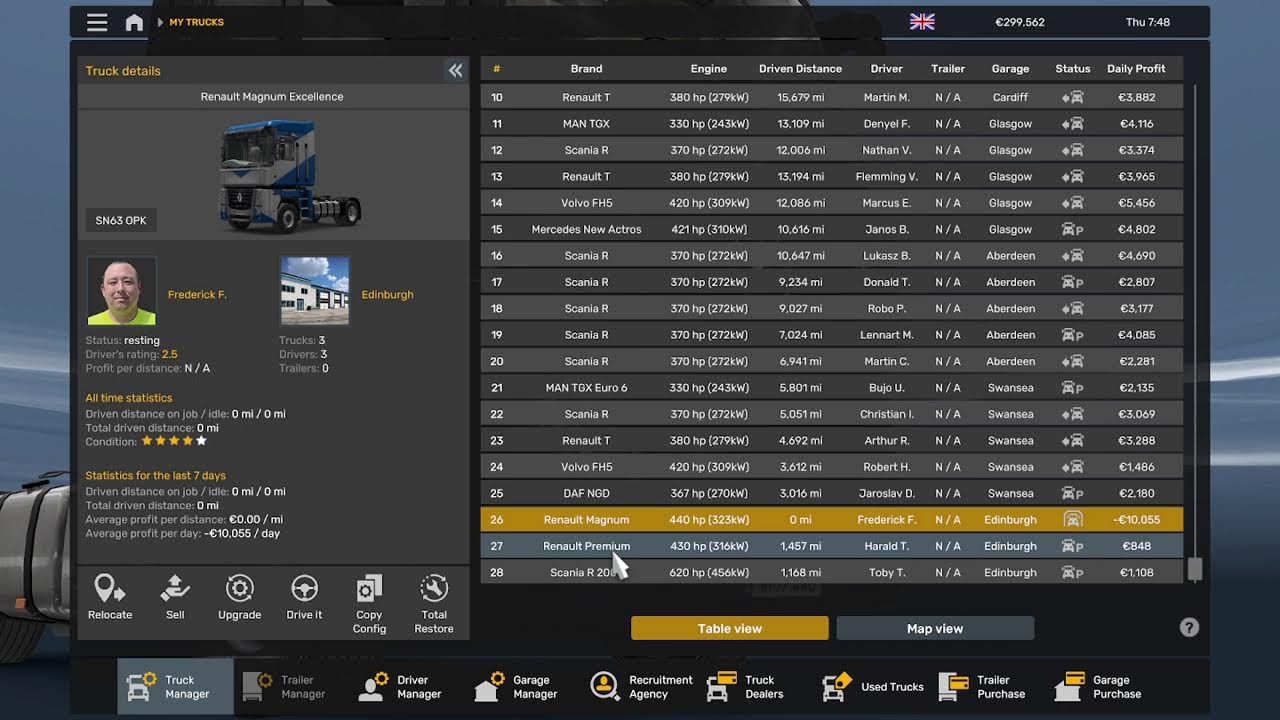Open the Recruitment Agency tab
Image resolution: width=1280 pixels, height=720 pixels.
coord(641,686)
